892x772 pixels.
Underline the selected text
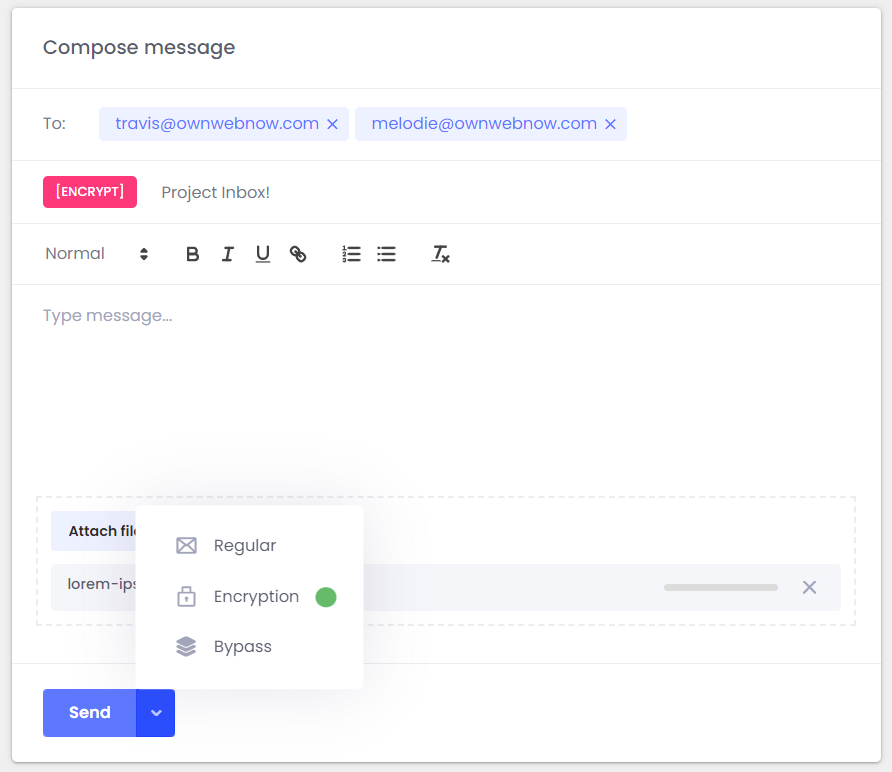click(263, 254)
